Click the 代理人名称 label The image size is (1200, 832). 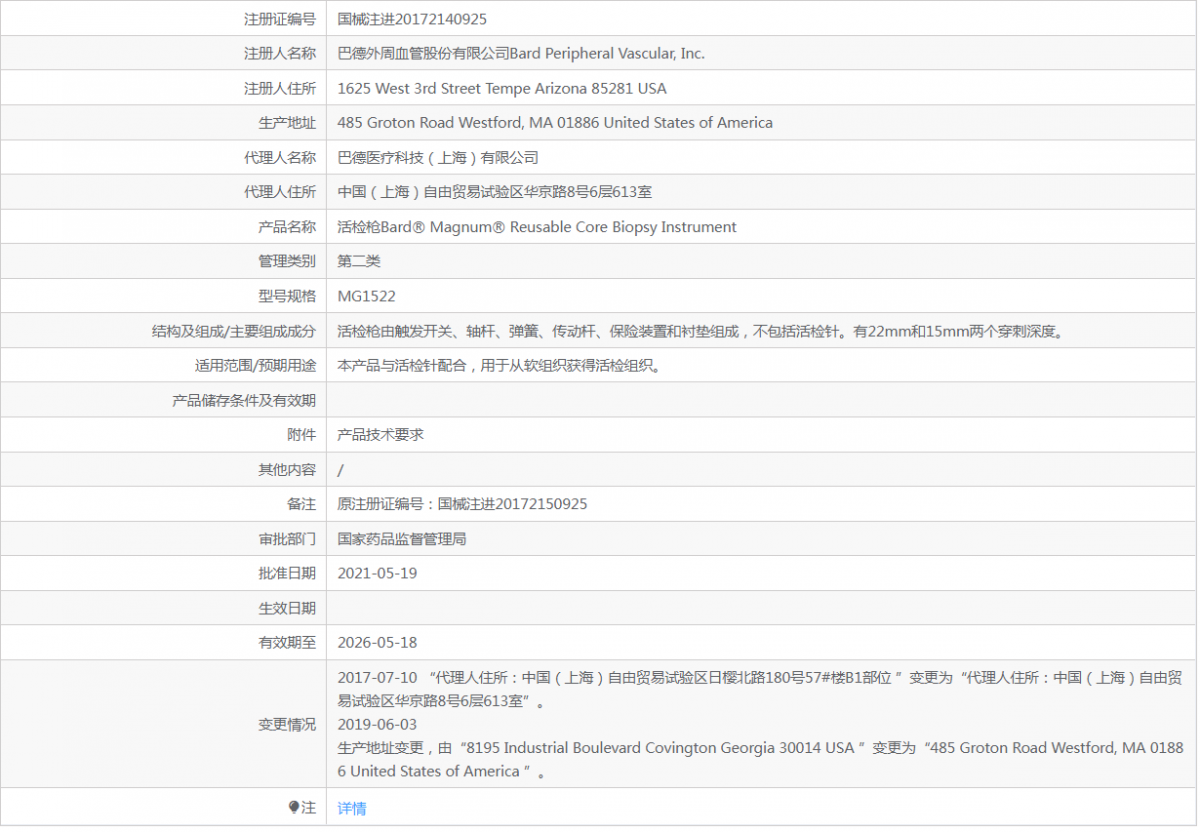pyautogui.click(x=280, y=157)
